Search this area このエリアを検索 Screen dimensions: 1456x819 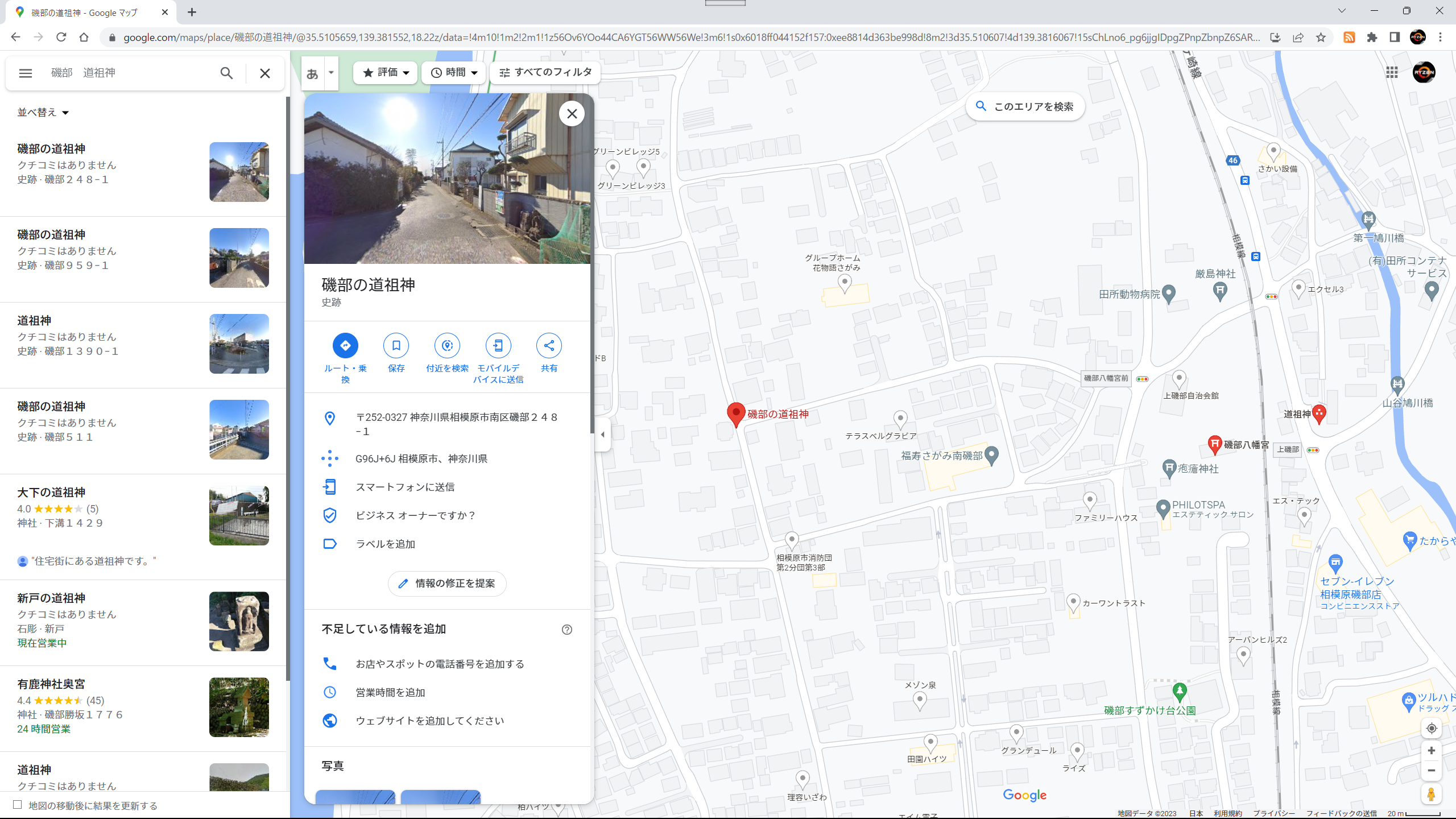(1025, 106)
